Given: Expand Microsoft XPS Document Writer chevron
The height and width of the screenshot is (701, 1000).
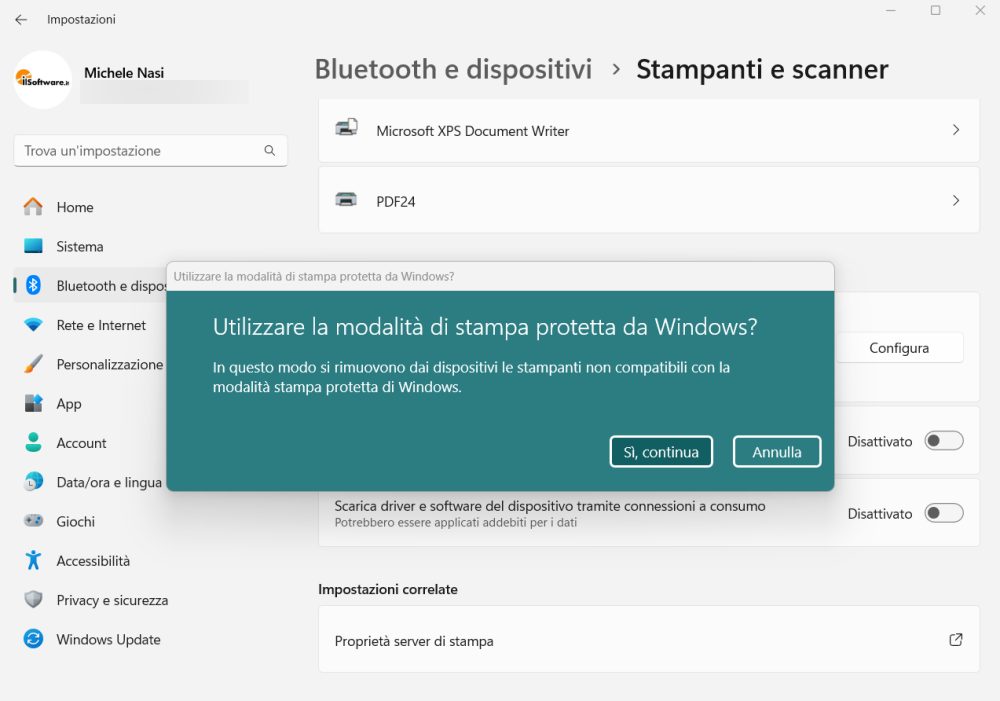Looking at the screenshot, I should click(955, 130).
